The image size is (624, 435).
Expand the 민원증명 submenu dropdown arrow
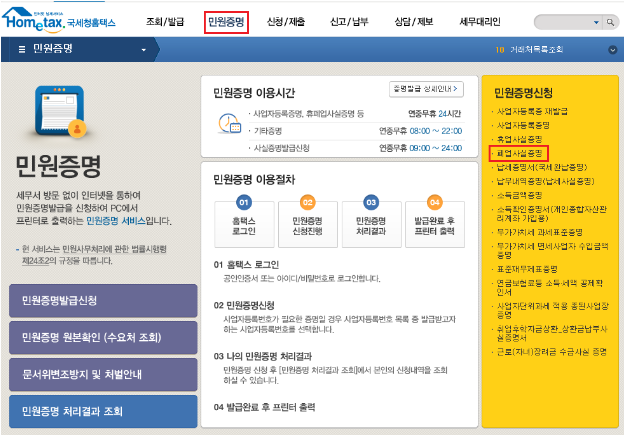click(144, 48)
